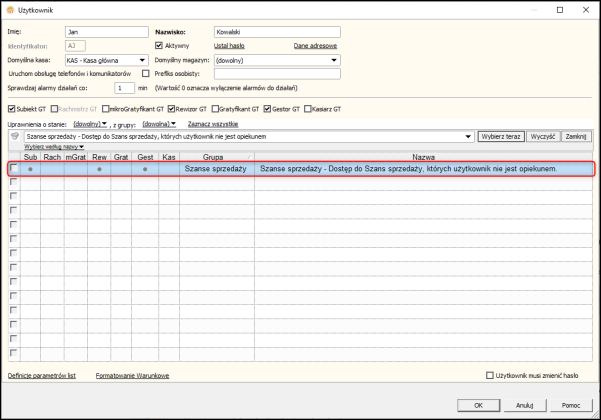Click the Rew column header
The width and height of the screenshot is (601, 420).
click(99, 157)
